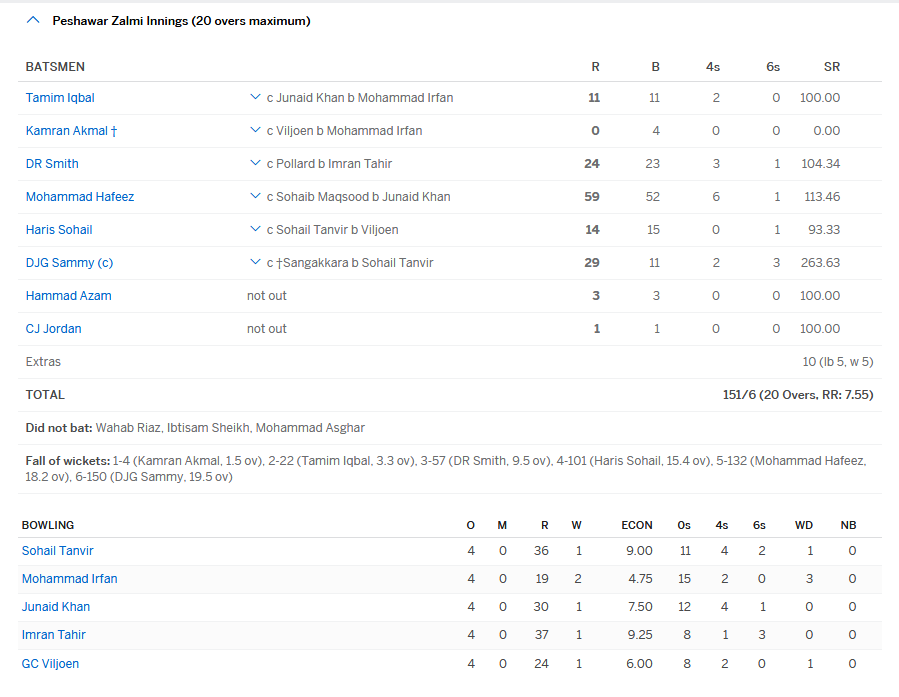899x697 pixels.
Task: Expand DR Smith dismissal chevron
Action: [255, 164]
